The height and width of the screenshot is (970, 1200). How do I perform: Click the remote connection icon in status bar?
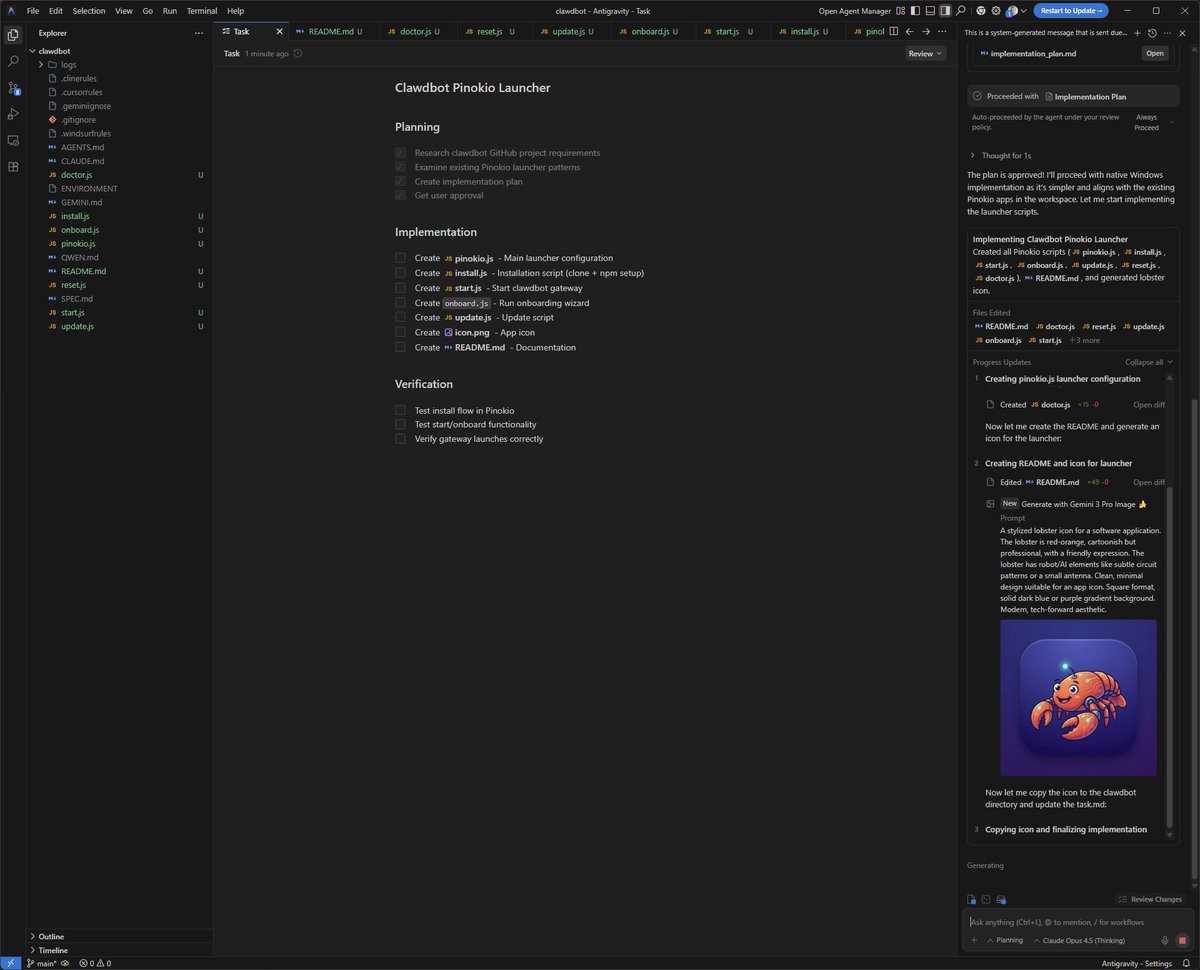(x=9, y=963)
